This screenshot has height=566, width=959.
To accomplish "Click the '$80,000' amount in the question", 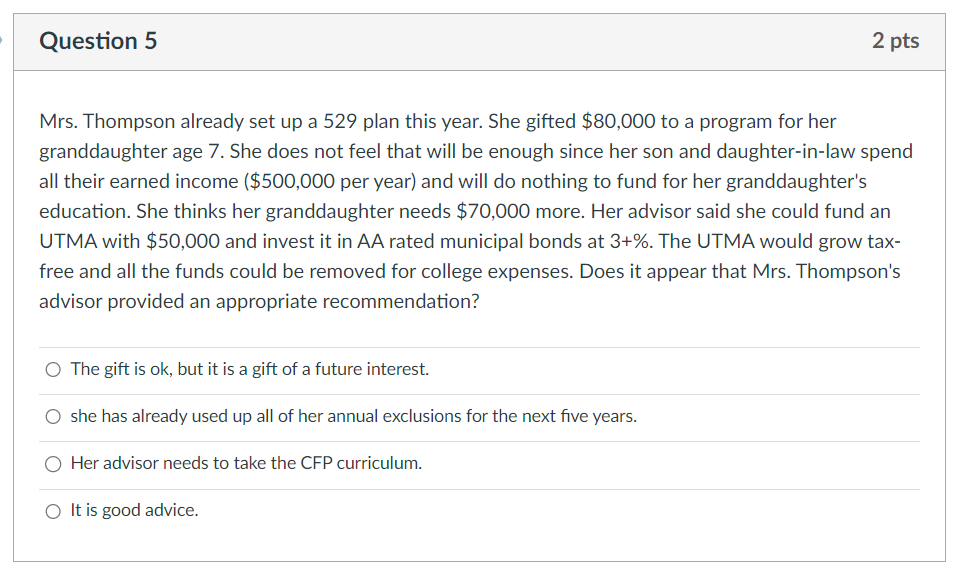I will (x=618, y=122).
